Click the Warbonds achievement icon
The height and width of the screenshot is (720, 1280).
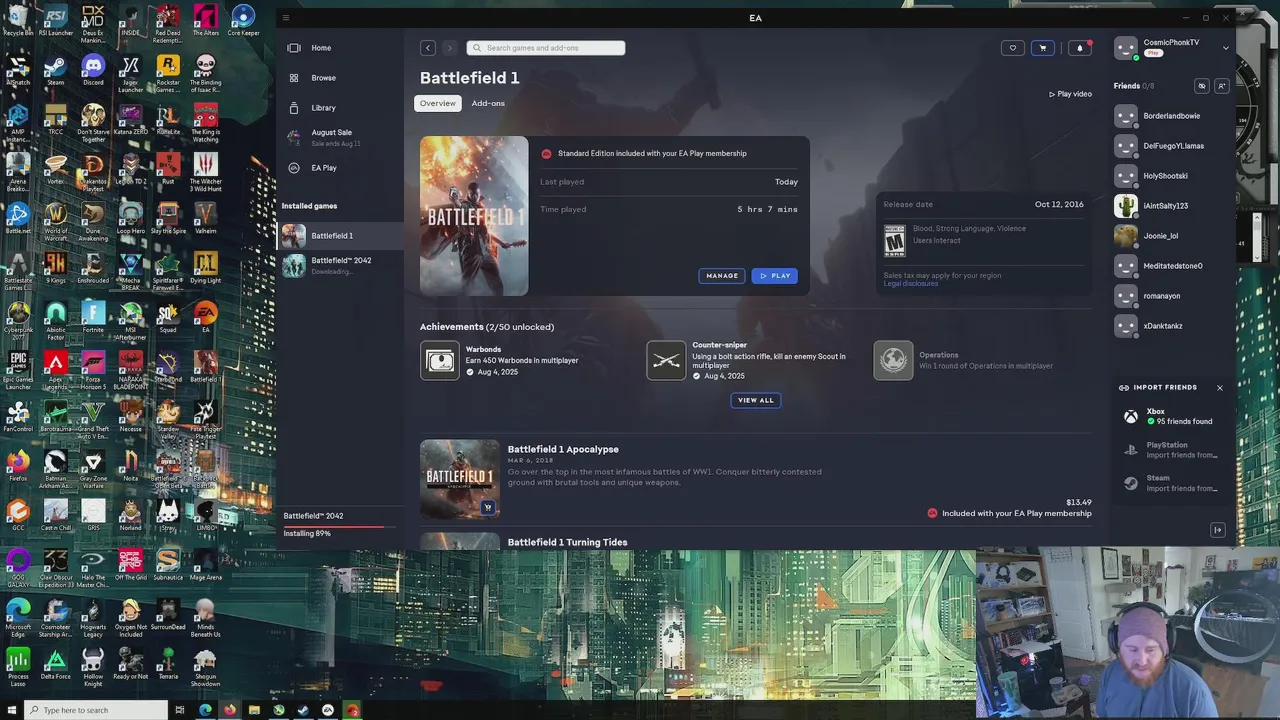440,361
